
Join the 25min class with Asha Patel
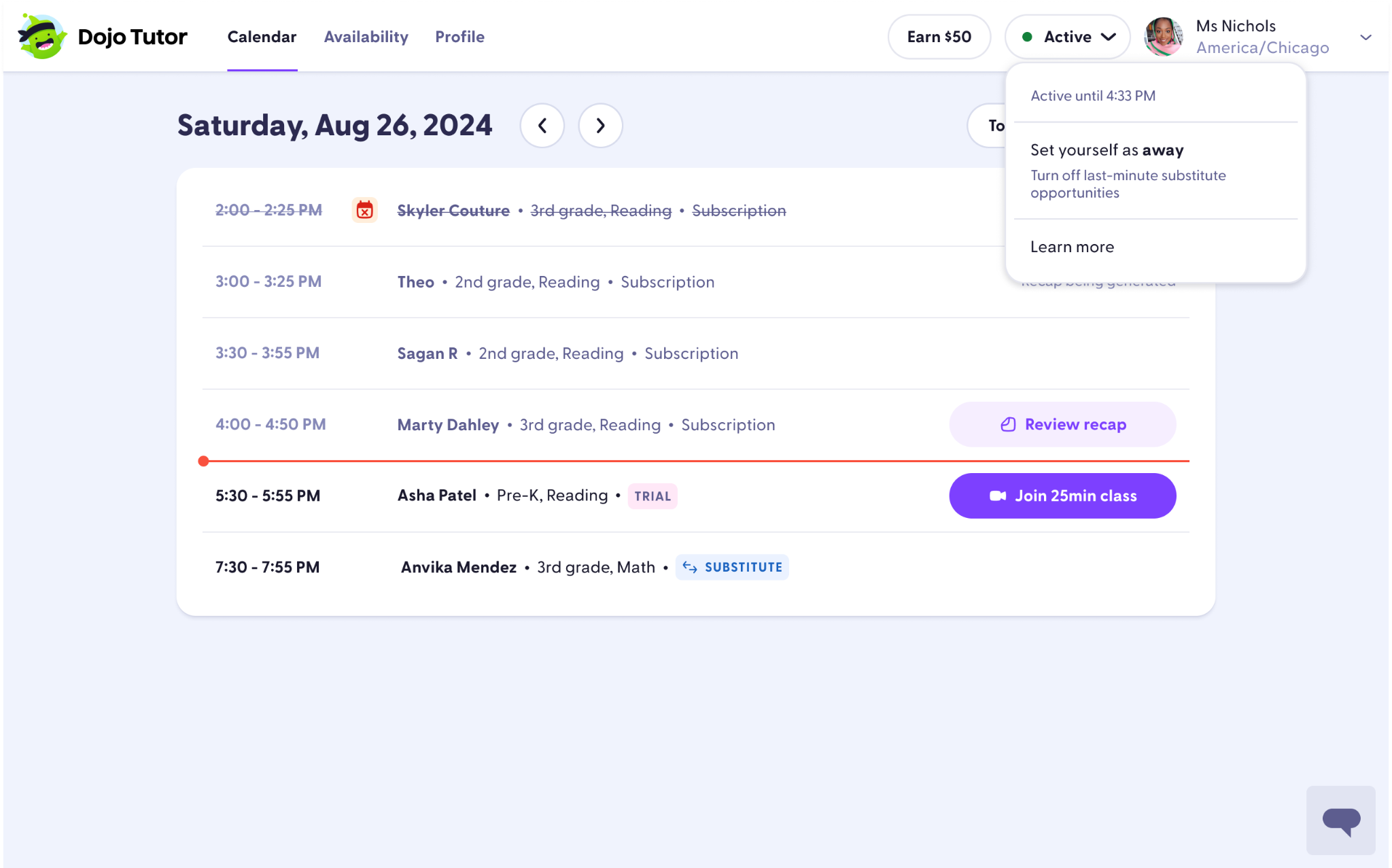(1062, 496)
